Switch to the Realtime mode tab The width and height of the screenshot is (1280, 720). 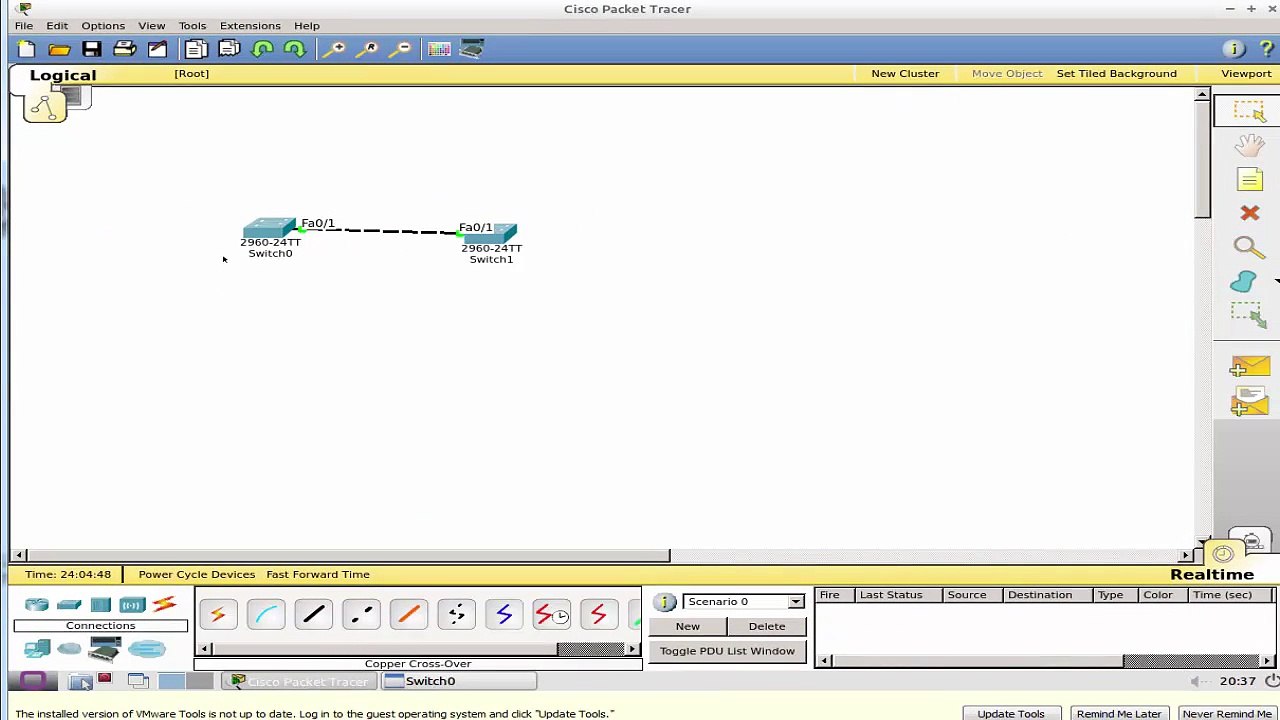pos(1212,574)
